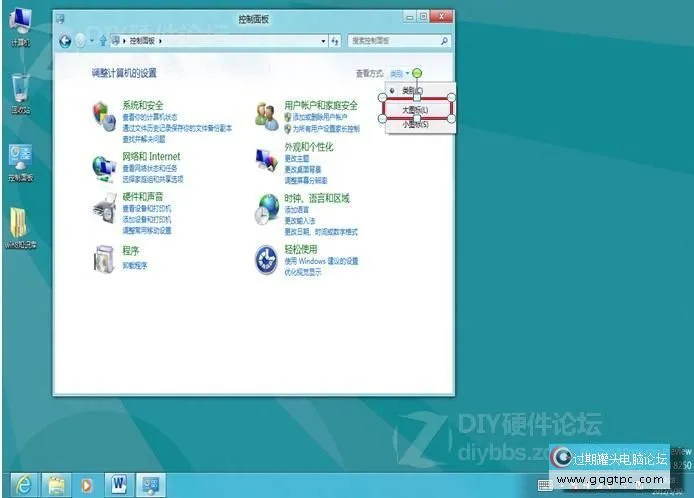The image size is (694, 498).
Task: Click the greyed Forward navigation arrow
Action: pos(81,41)
